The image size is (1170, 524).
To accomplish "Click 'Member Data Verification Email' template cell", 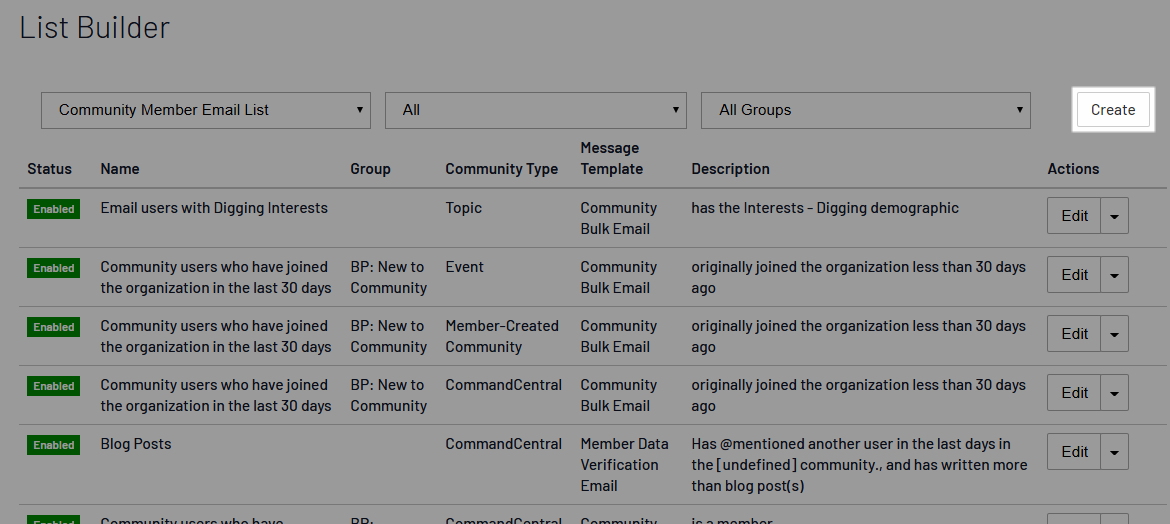I will tap(625, 465).
